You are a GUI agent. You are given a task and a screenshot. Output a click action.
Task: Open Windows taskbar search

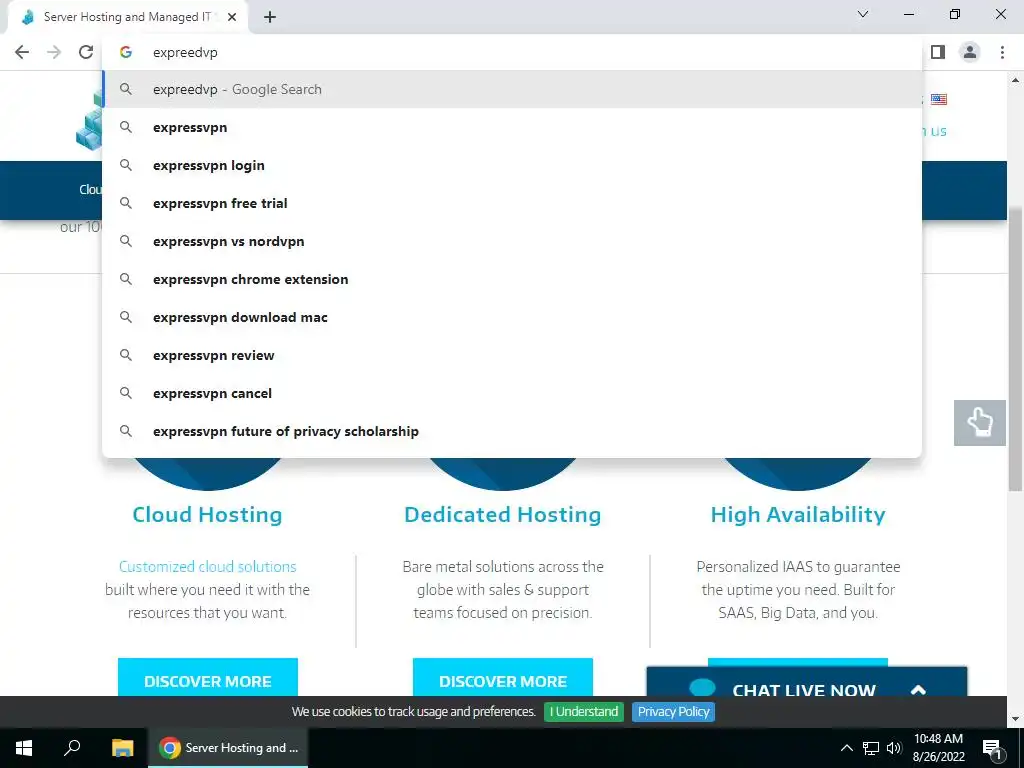click(x=72, y=748)
